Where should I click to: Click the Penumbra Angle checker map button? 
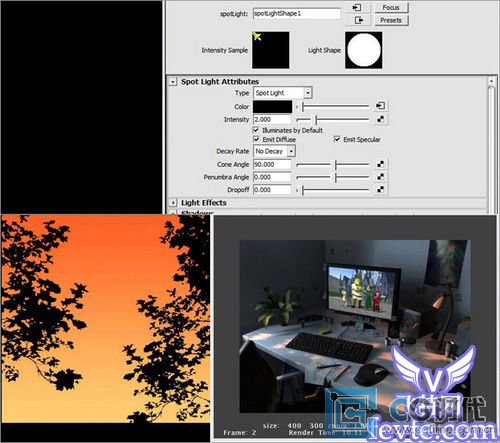click(x=380, y=177)
